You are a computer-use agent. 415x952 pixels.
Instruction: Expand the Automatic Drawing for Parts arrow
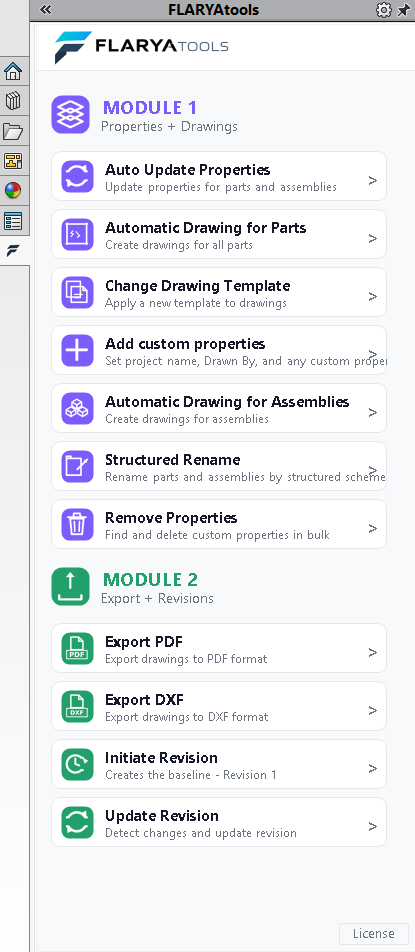(x=373, y=239)
